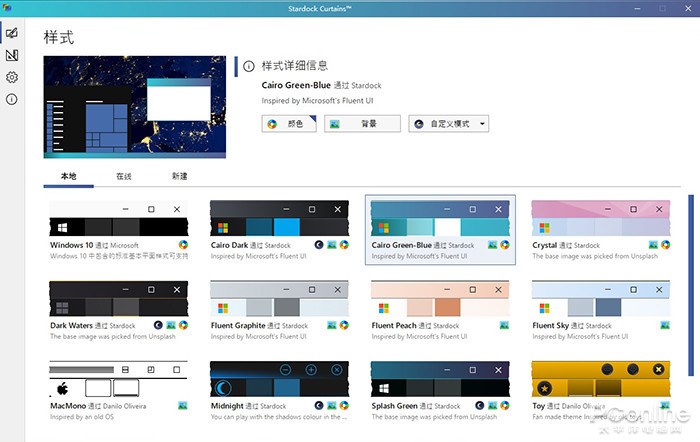Click color wheel icon on Cairo Green-Blue card
Image resolution: width=700 pixels, height=442 pixels.
(x=505, y=245)
